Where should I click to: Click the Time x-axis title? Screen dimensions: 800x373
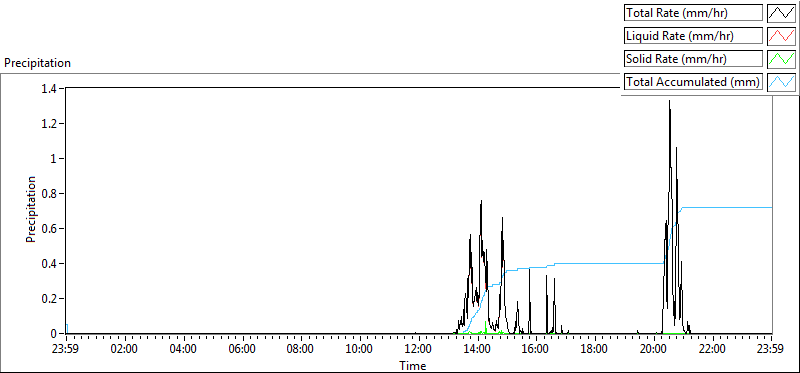tap(412, 365)
